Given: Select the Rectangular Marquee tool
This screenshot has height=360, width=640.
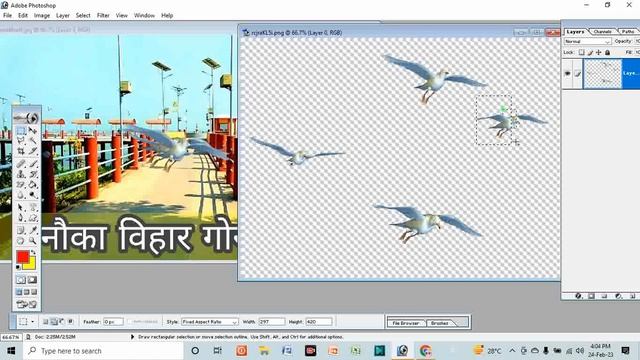Looking at the screenshot, I should 20,131.
